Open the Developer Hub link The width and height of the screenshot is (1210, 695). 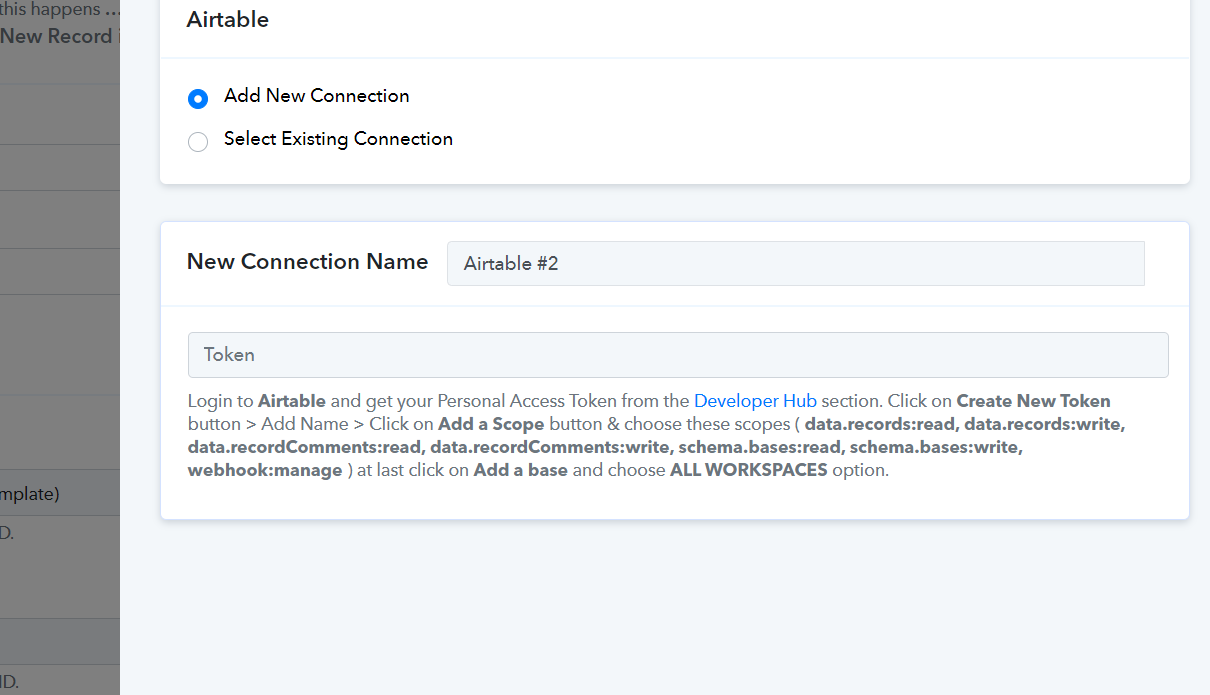click(755, 401)
